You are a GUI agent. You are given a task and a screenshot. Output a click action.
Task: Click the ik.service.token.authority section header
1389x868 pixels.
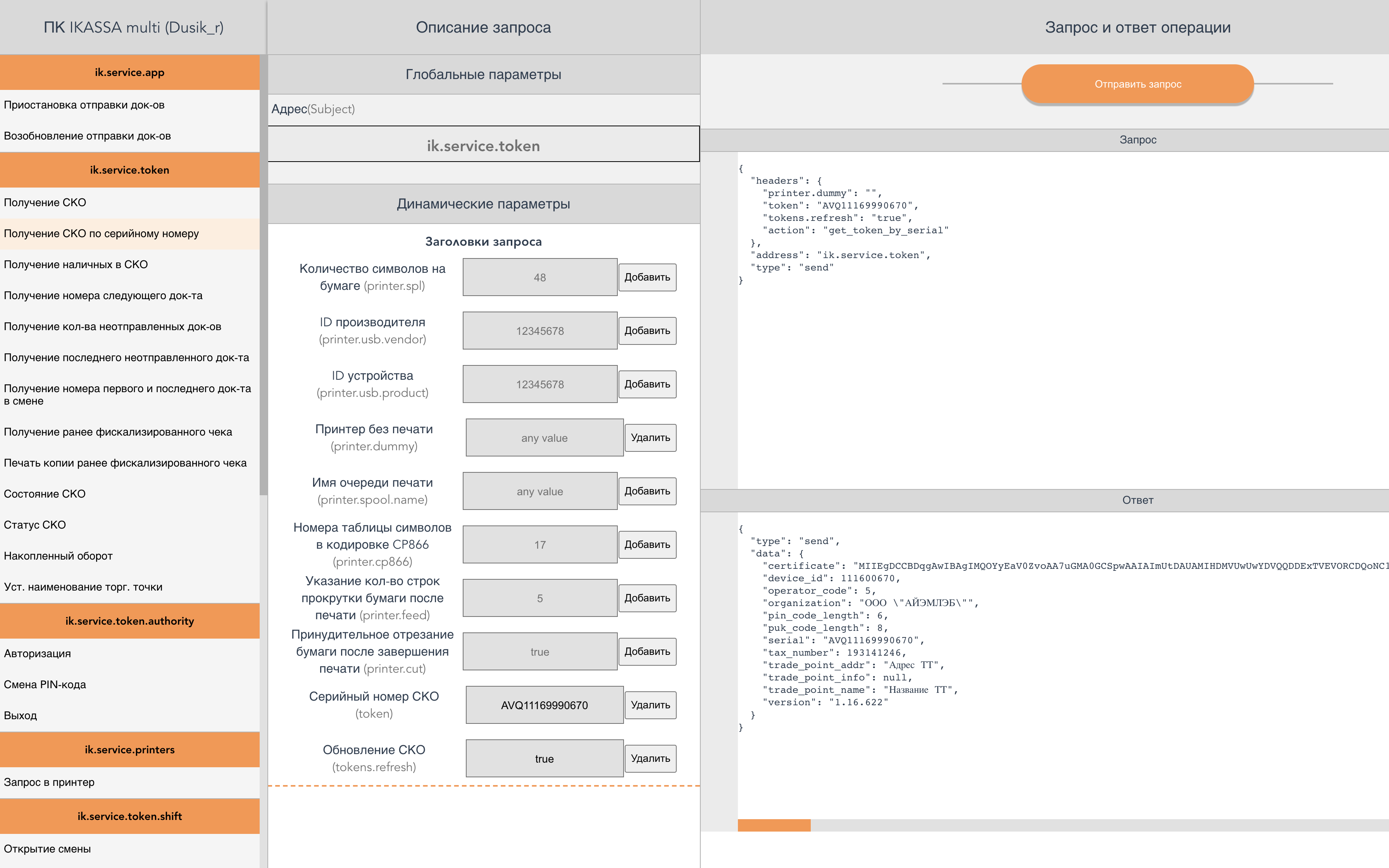click(x=130, y=620)
